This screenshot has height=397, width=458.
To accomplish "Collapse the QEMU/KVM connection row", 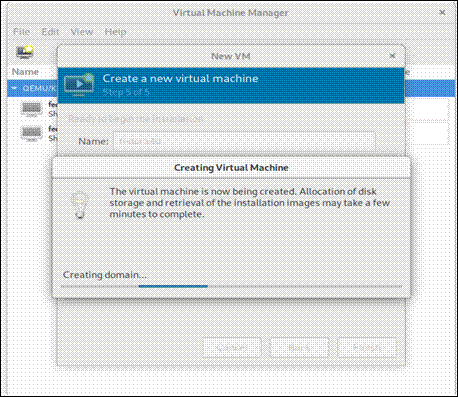I will (14, 88).
